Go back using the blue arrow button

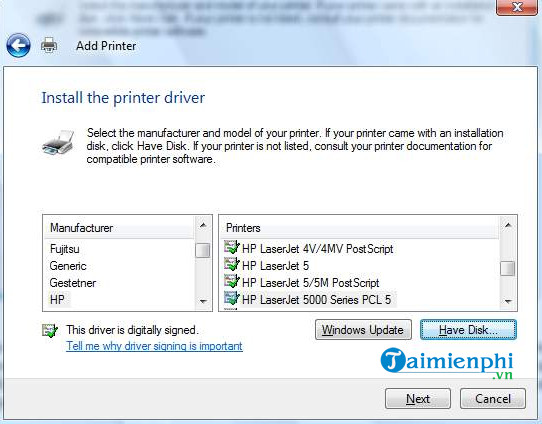tap(18, 45)
